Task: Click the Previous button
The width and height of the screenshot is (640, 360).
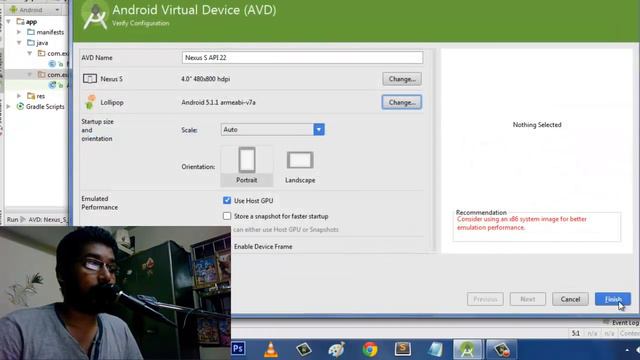Action: (485, 299)
